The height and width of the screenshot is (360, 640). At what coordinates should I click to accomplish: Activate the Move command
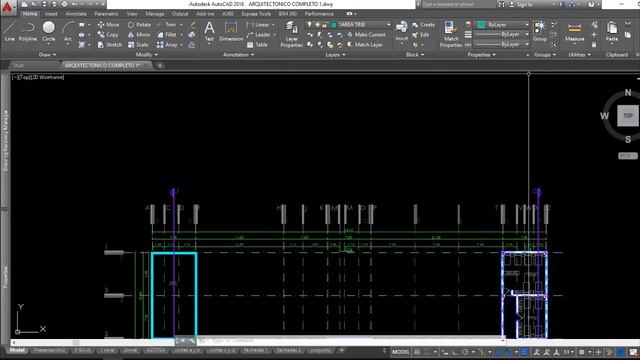[108, 24]
